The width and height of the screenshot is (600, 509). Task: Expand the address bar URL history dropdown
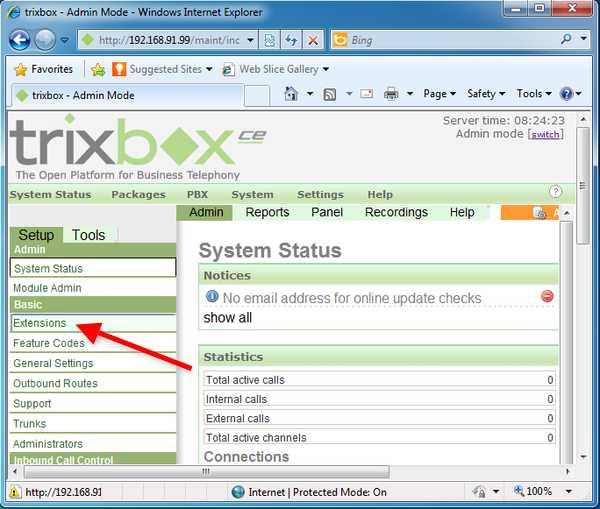point(250,40)
